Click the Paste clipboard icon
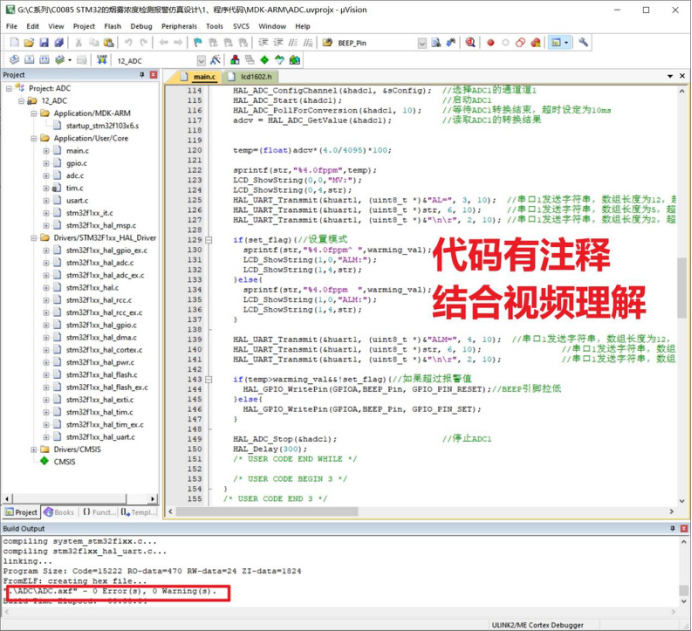The width and height of the screenshot is (692, 631). [108, 42]
